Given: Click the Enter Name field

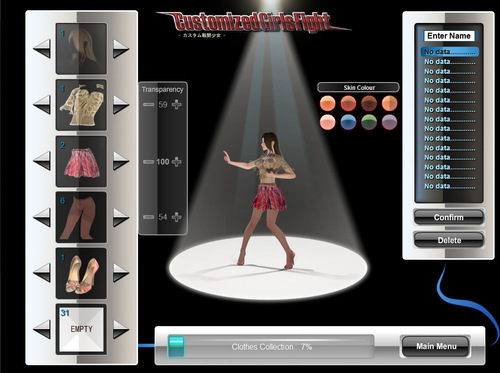Looking at the screenshot, I should [x=449, y=36].
